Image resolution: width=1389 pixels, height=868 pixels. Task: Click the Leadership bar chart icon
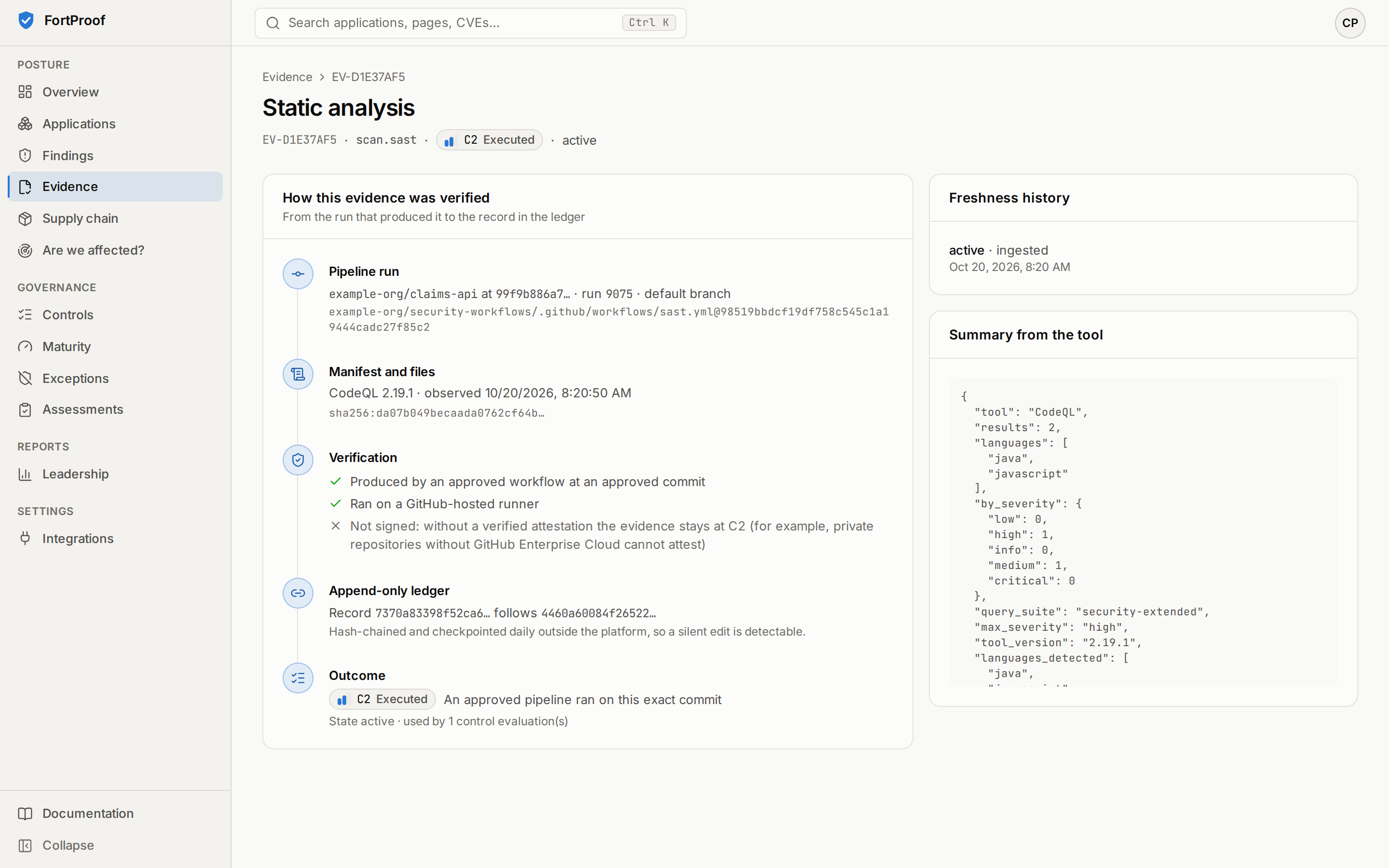tap(25, 474)
